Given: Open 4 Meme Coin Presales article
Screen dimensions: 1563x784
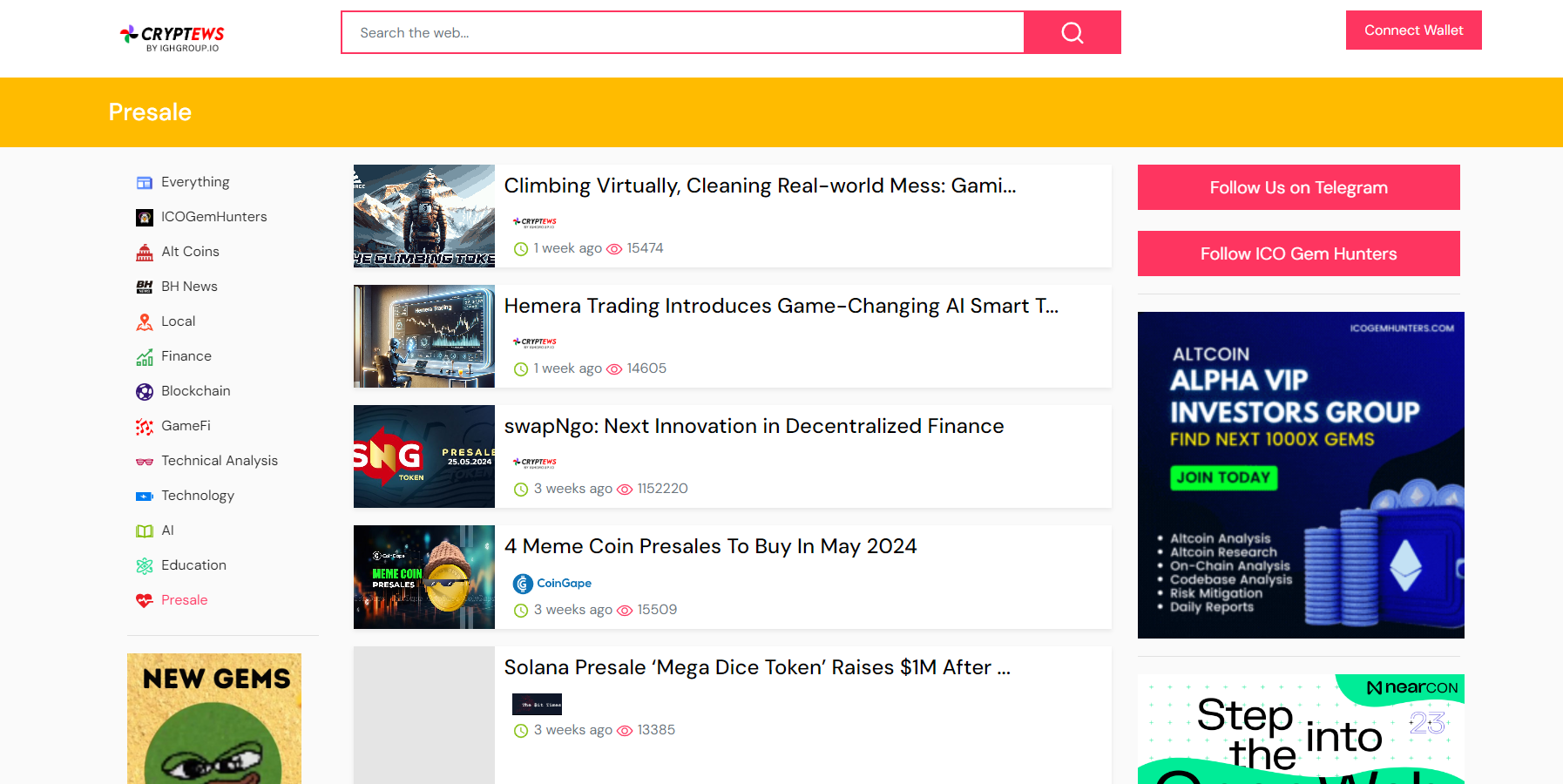Looking at the screenshot, I should [x=711, y=546].
